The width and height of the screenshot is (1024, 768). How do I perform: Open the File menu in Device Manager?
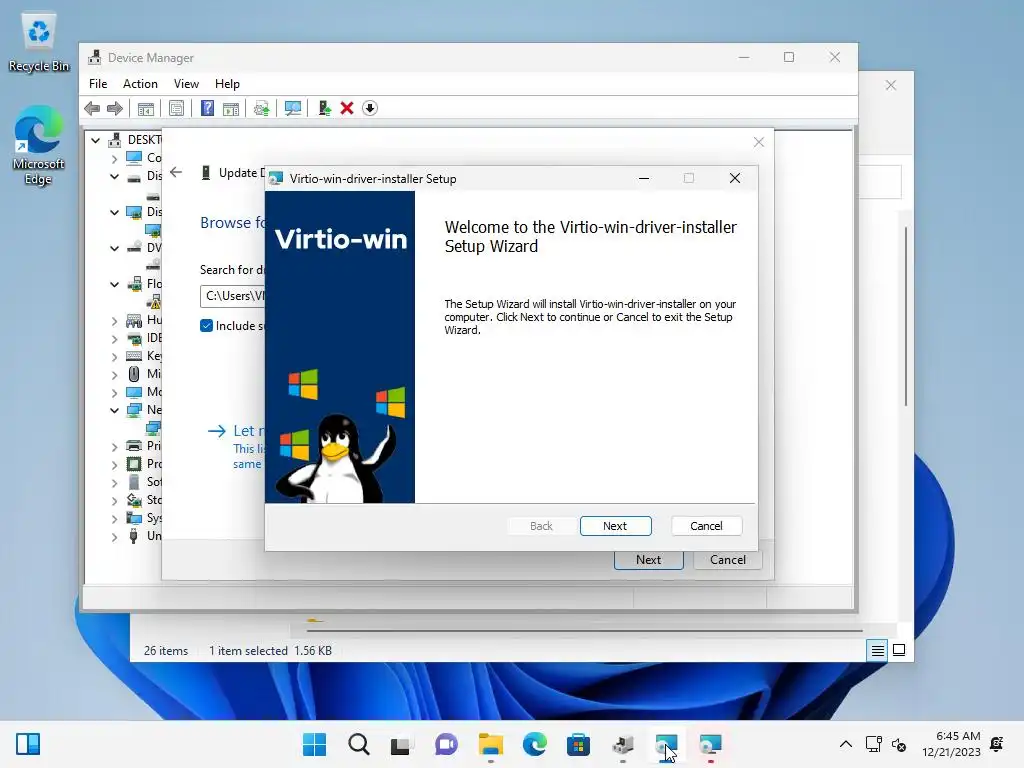pyautogui.click(x=98, y=84)
